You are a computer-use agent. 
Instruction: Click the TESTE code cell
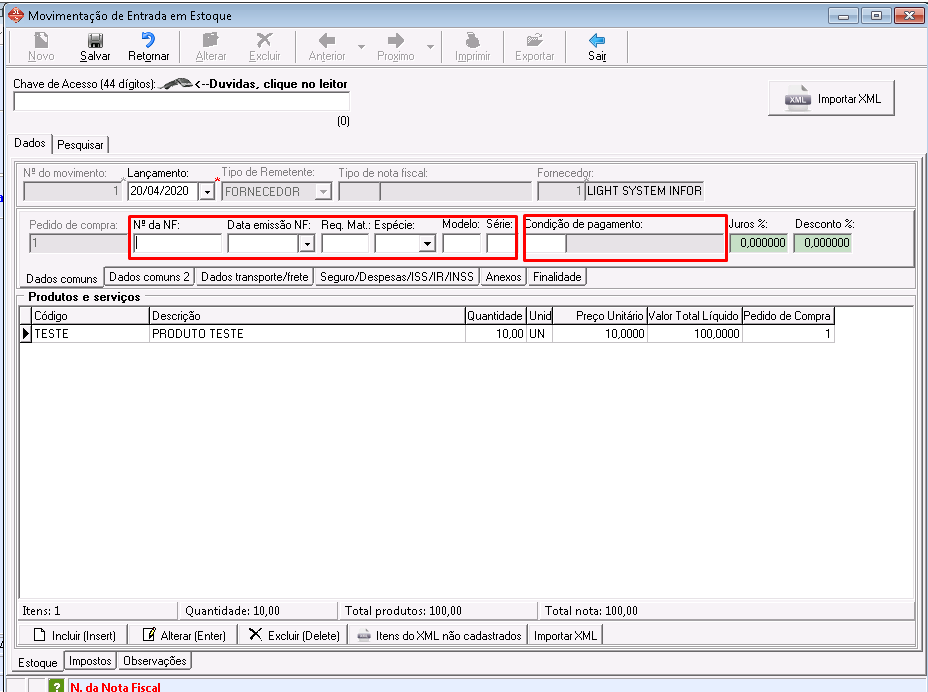[91, 333]
